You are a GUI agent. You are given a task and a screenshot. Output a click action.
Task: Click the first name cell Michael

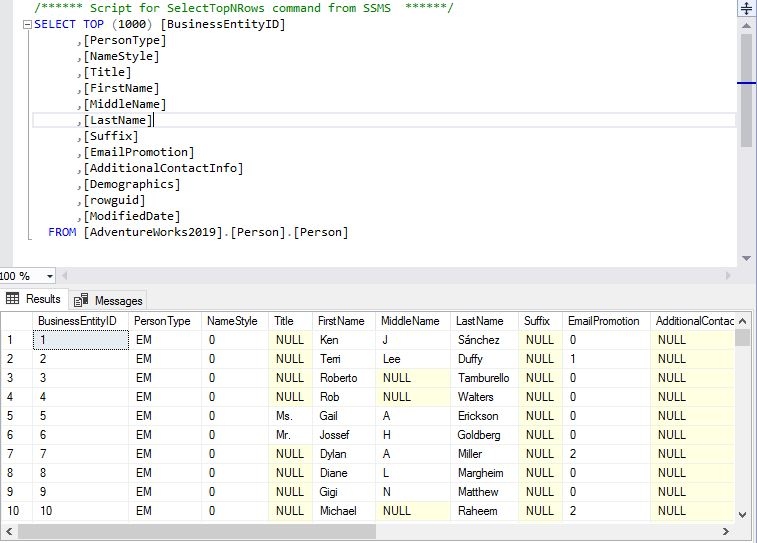[x=344, y=511]
